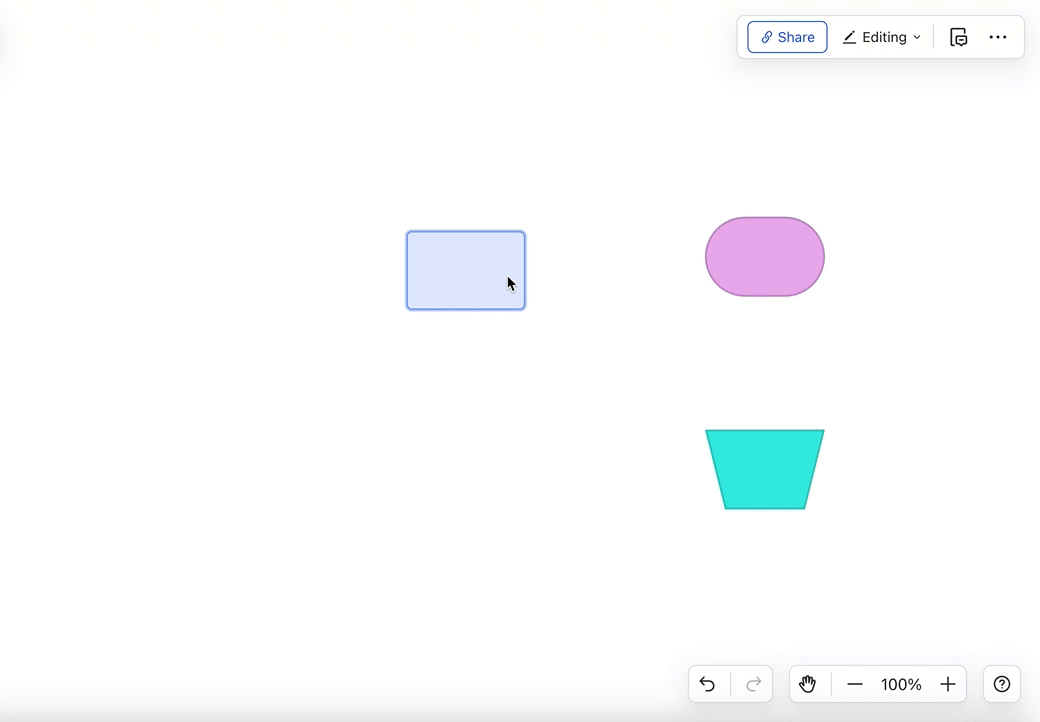
Task: Toggle pan mode with the hand icon
Action: coord(807,684)
